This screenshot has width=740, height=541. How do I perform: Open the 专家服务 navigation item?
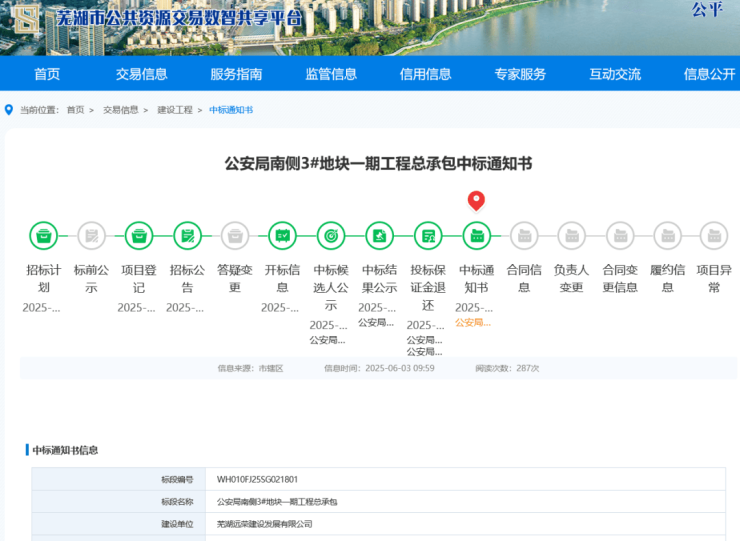pyautogui.click(x=520, y=74)
